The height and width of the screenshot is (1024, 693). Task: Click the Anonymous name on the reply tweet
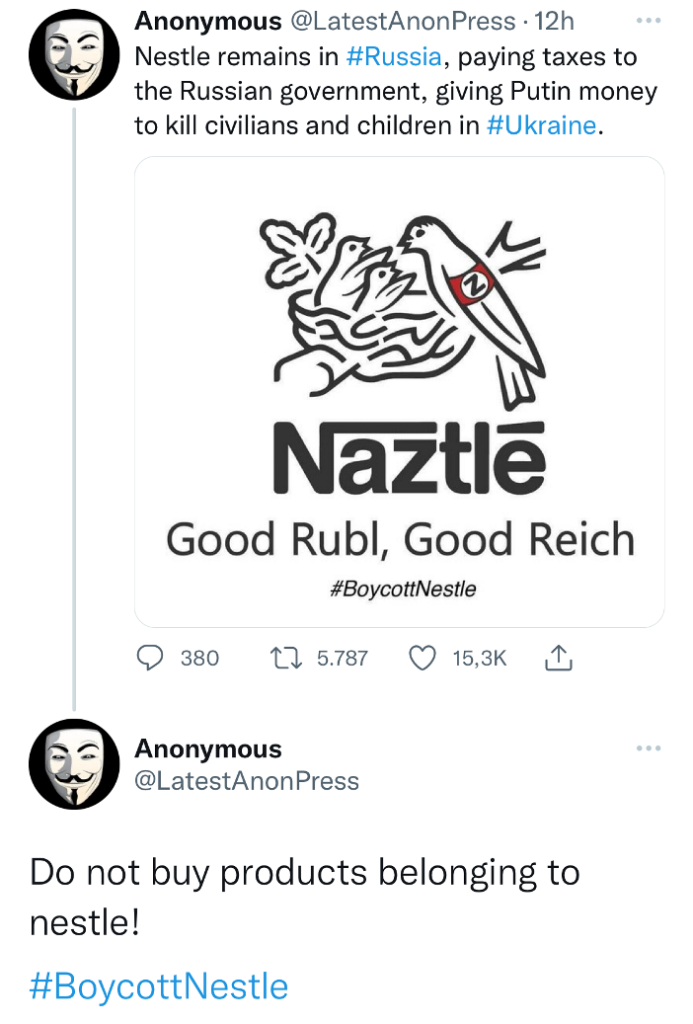[x=208, y=749]
